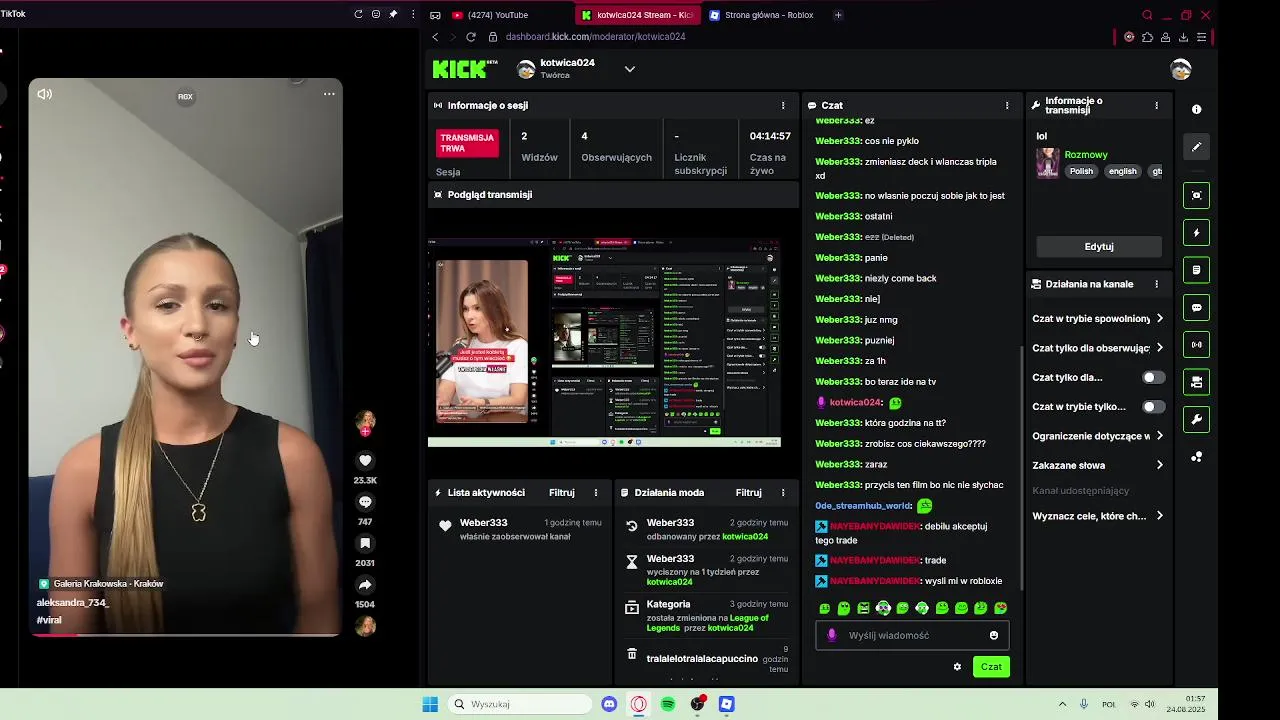Toggle the document panel icon in right sidebar
The height and width of the screenshot is (720, 1280).
(1197, 270)
